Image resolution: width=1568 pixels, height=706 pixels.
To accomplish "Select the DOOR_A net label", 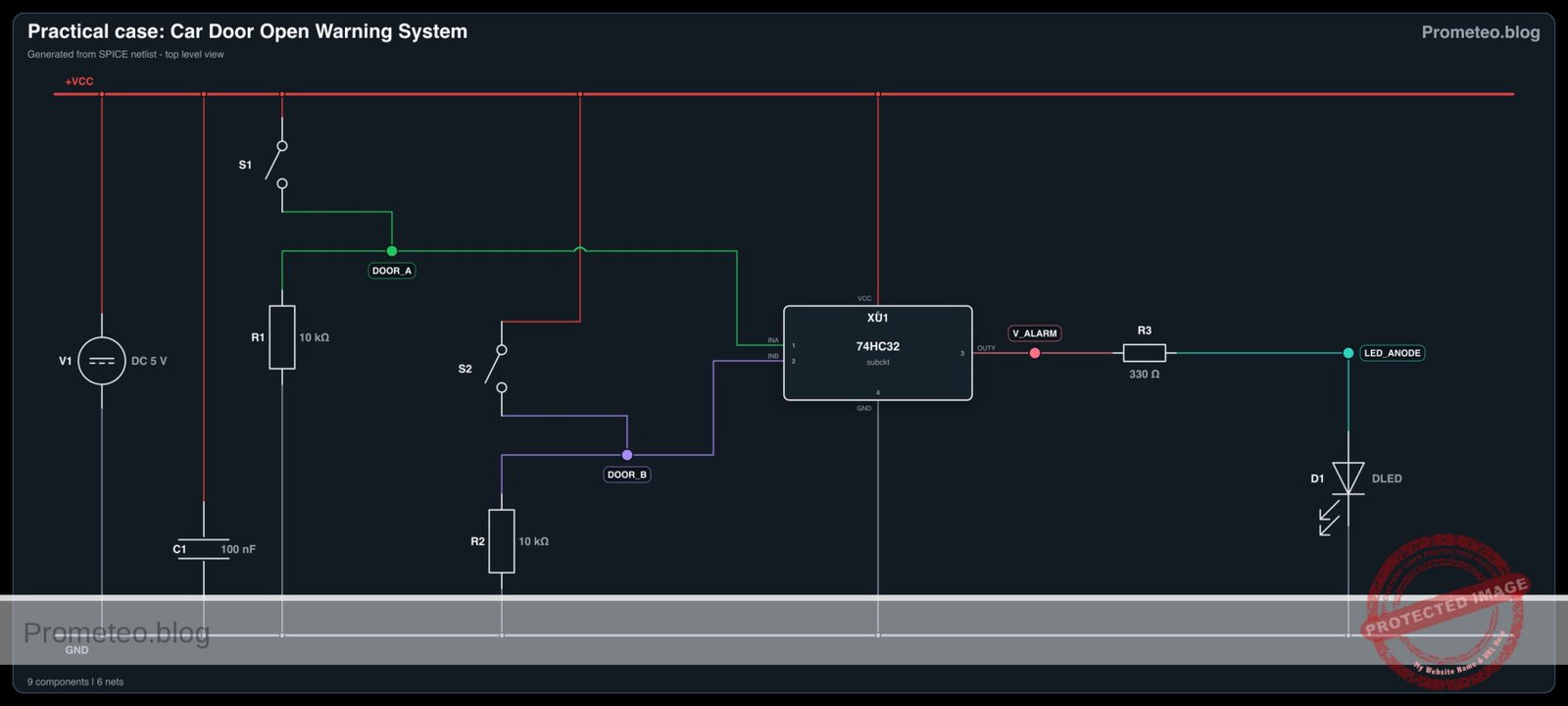I will click(x=392, y=271).
